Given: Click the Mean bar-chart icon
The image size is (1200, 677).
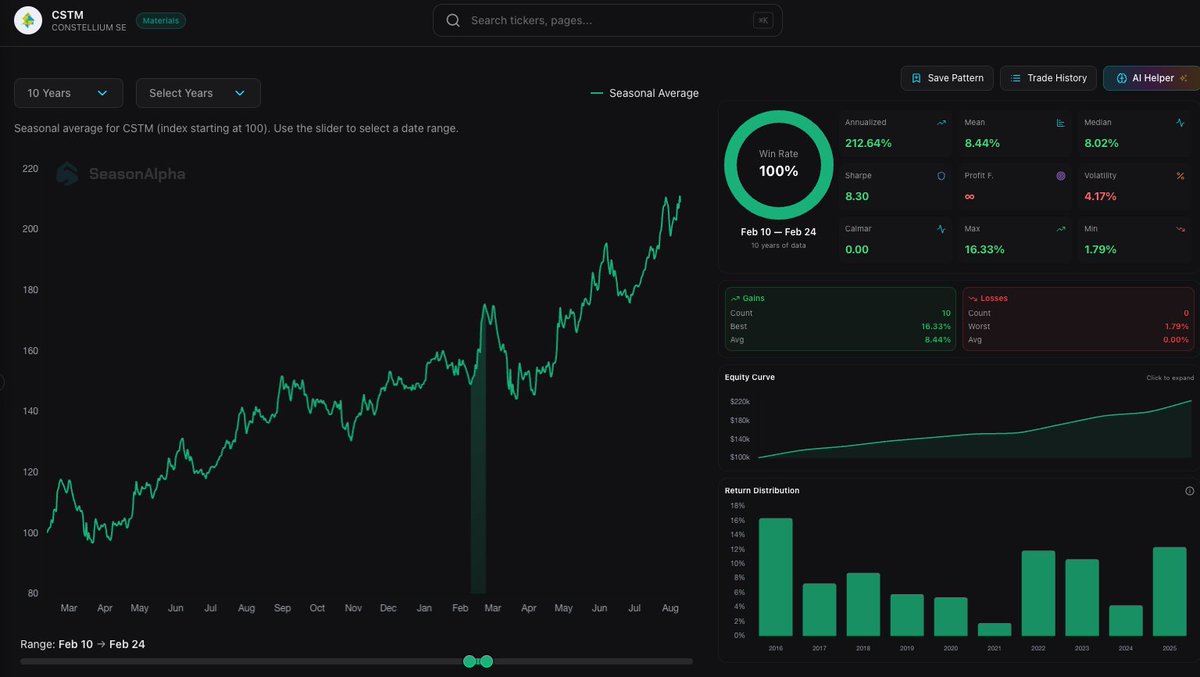Looking at the screenshot, I should click(x=1061, y=122).
